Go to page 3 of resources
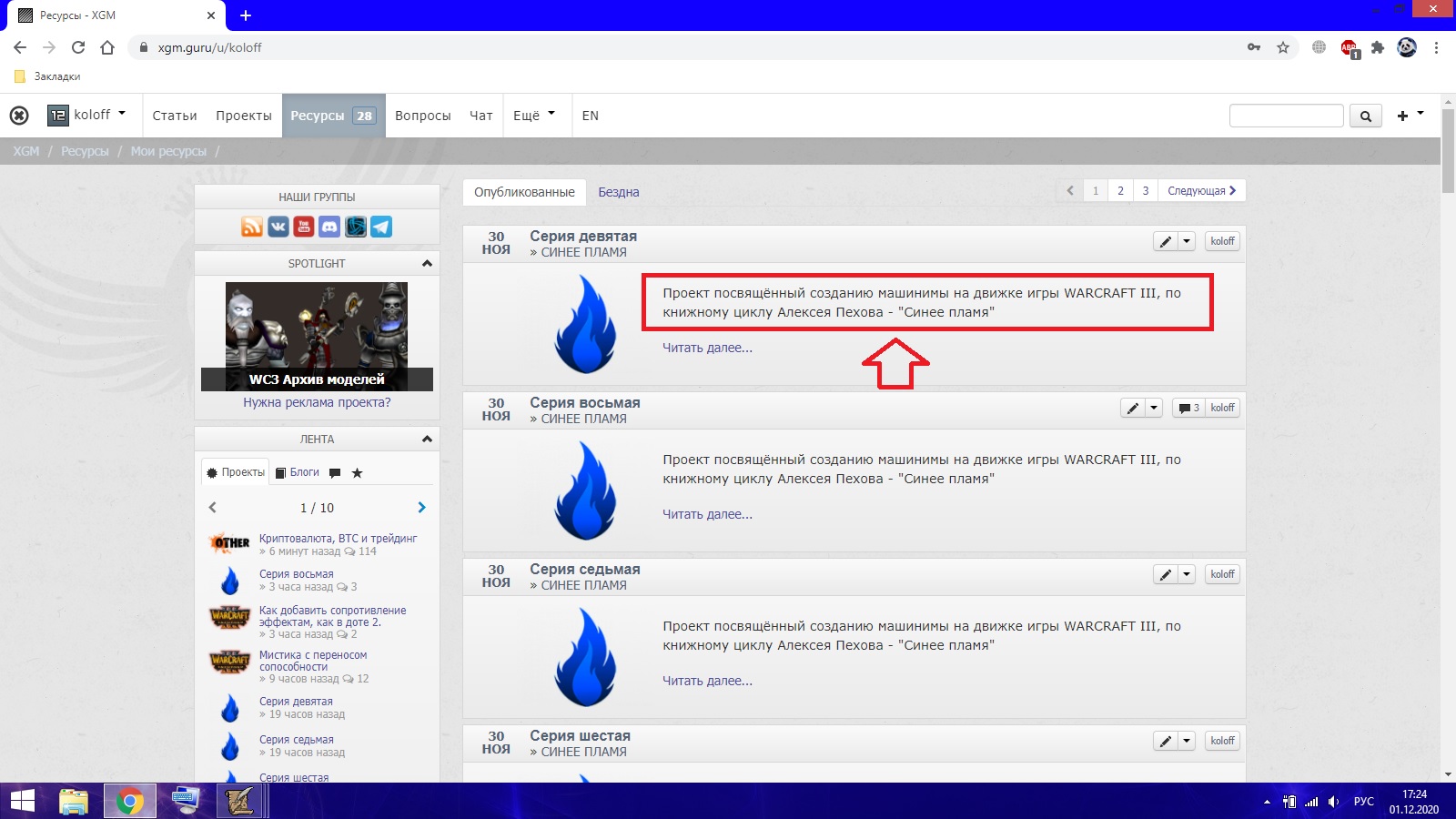The height and width of the screenshot is (819, 1456). 1146,191
